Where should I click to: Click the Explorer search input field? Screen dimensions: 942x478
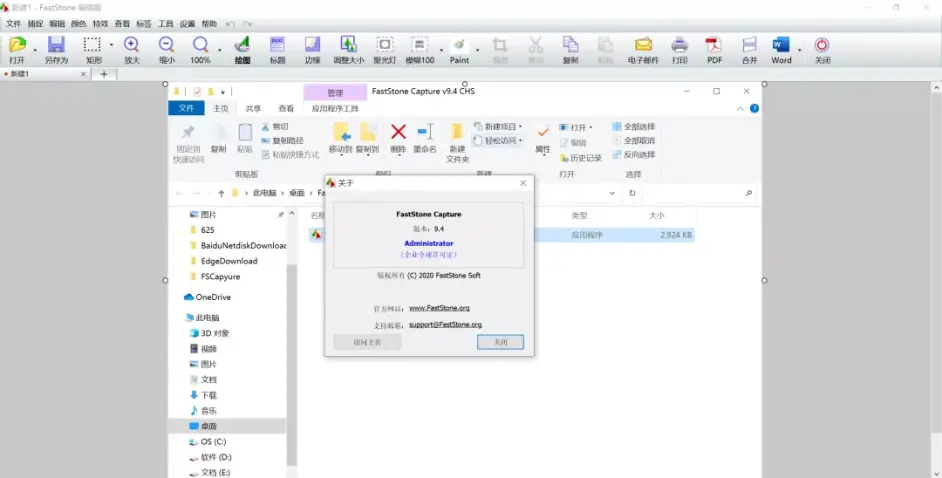[699, 193]
